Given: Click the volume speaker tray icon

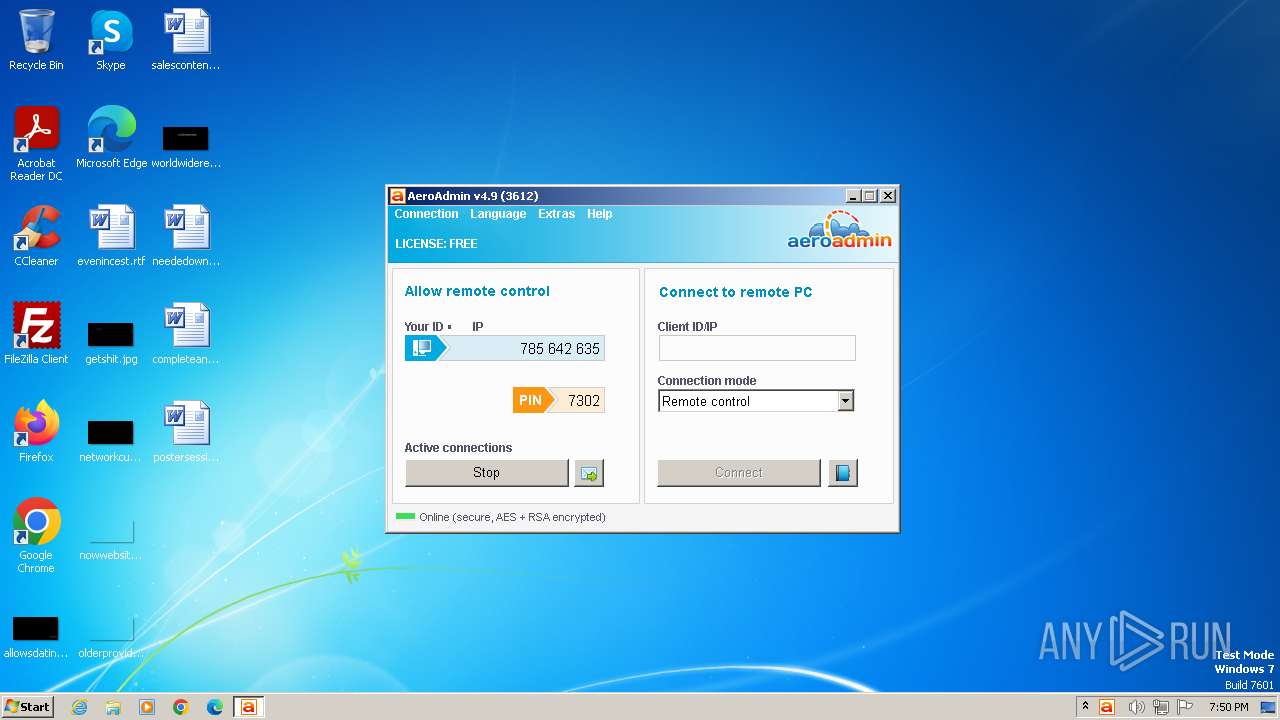Looking at the screenshot, I should tap(1136, 707).
